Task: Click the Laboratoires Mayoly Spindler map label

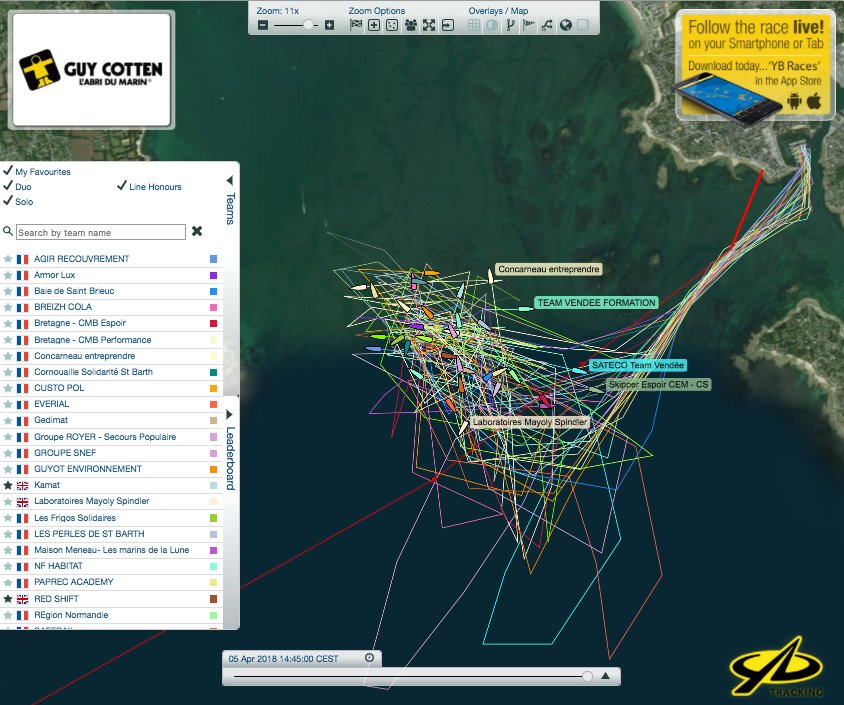Action: (x=530, y=422)
